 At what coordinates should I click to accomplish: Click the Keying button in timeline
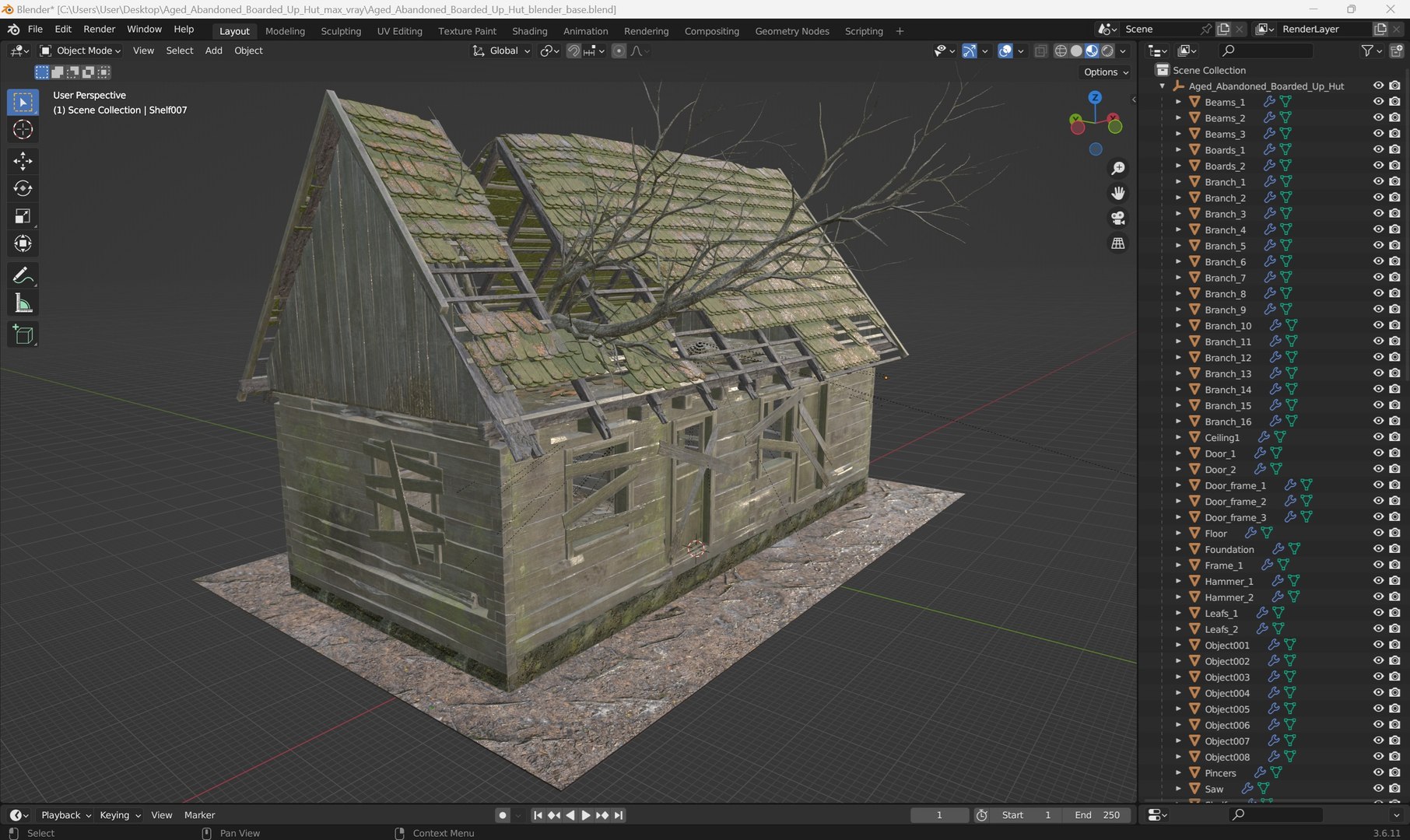coord(120,815)
